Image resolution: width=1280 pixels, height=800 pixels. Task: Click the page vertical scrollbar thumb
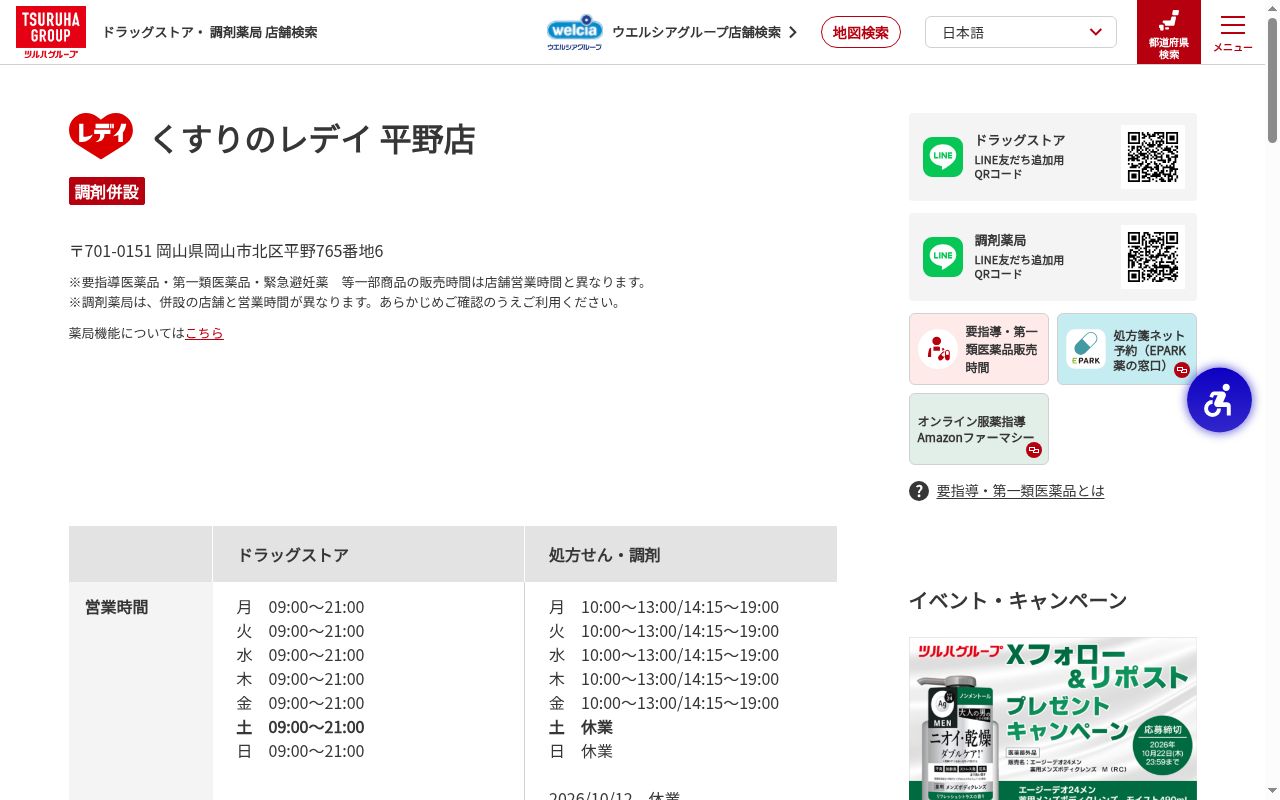1272,80
